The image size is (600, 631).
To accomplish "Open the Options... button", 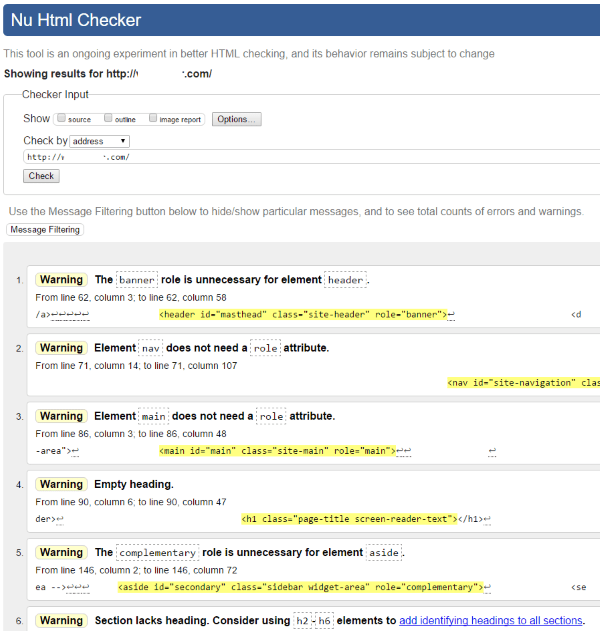I will tap(237, 119).
